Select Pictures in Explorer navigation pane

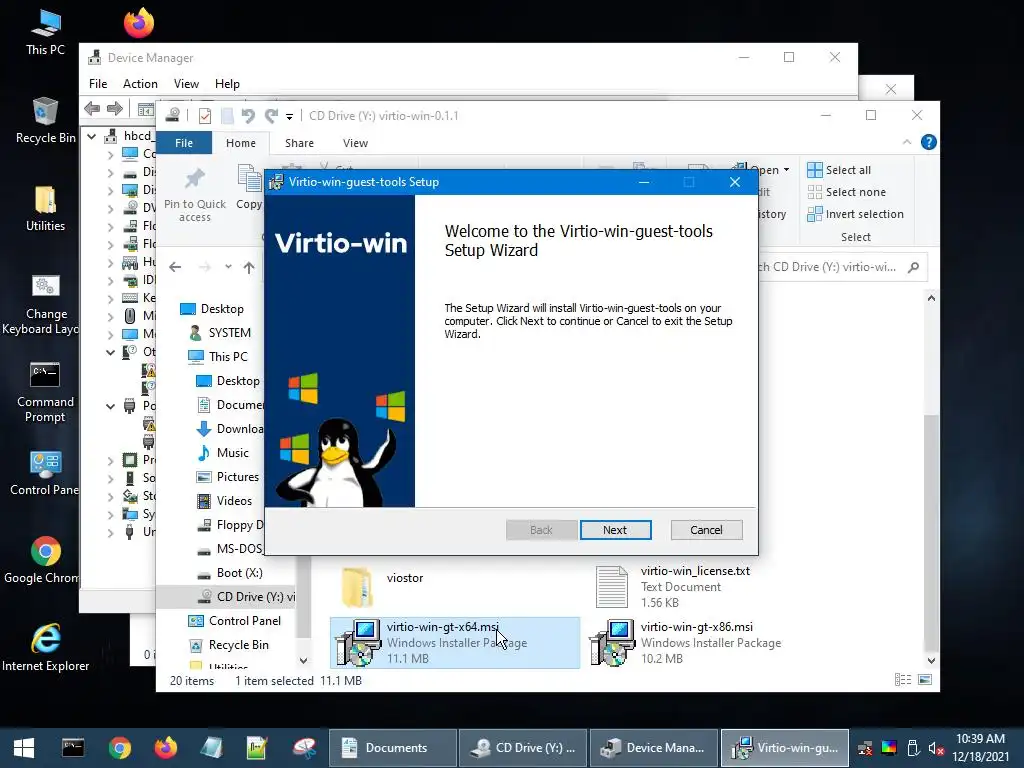(228, 477)
